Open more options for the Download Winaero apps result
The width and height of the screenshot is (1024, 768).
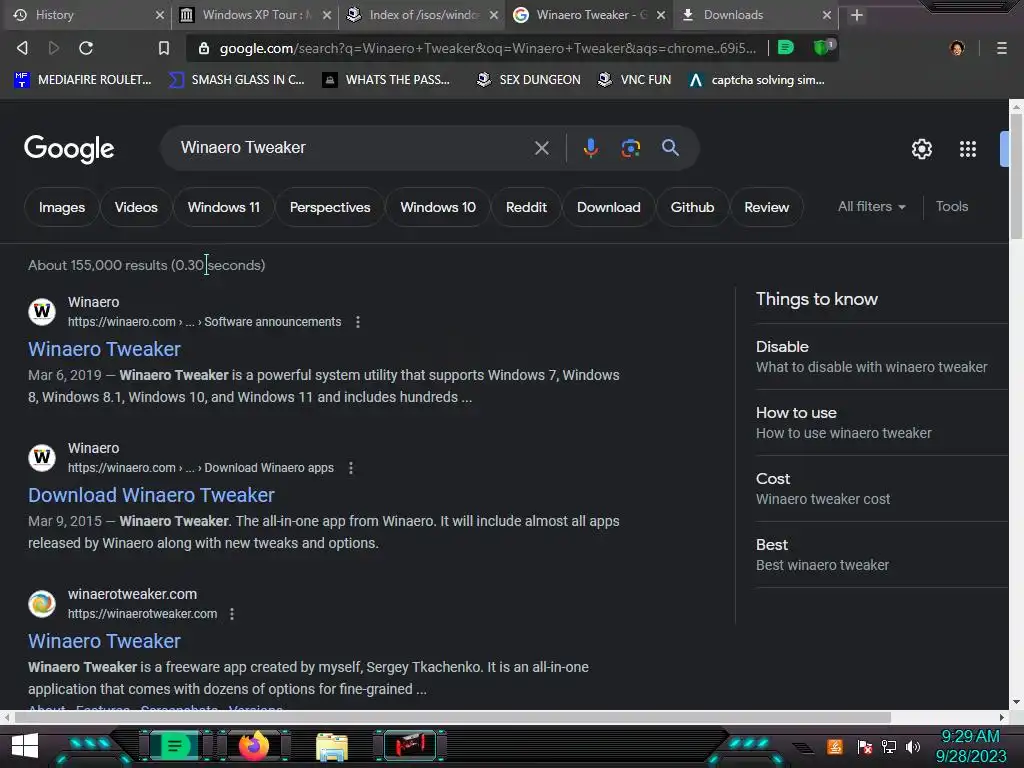(x=351, y=468)
